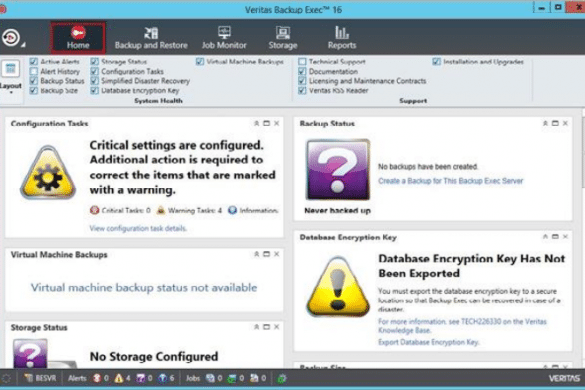Open View configuration task details link
The height and width of the screenshot is (390, 585).
138,228
